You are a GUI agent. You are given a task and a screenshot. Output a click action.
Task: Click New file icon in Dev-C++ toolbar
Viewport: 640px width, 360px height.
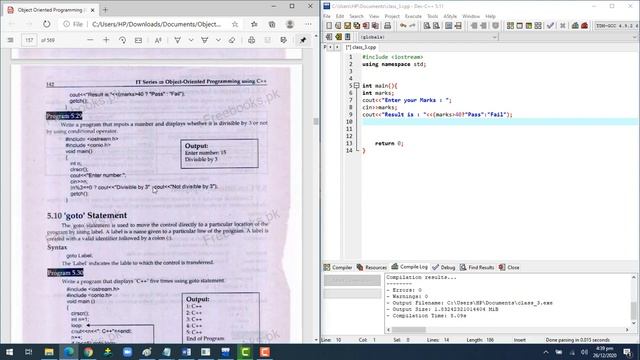[329, 26]
